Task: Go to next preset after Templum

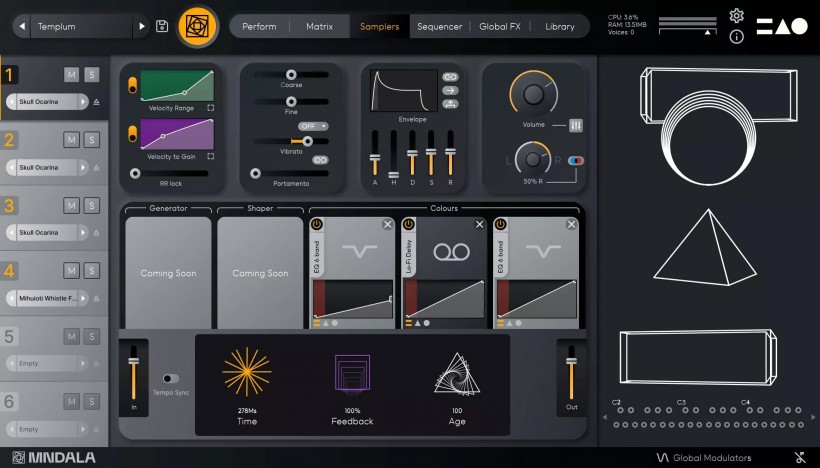Action: 141,26
